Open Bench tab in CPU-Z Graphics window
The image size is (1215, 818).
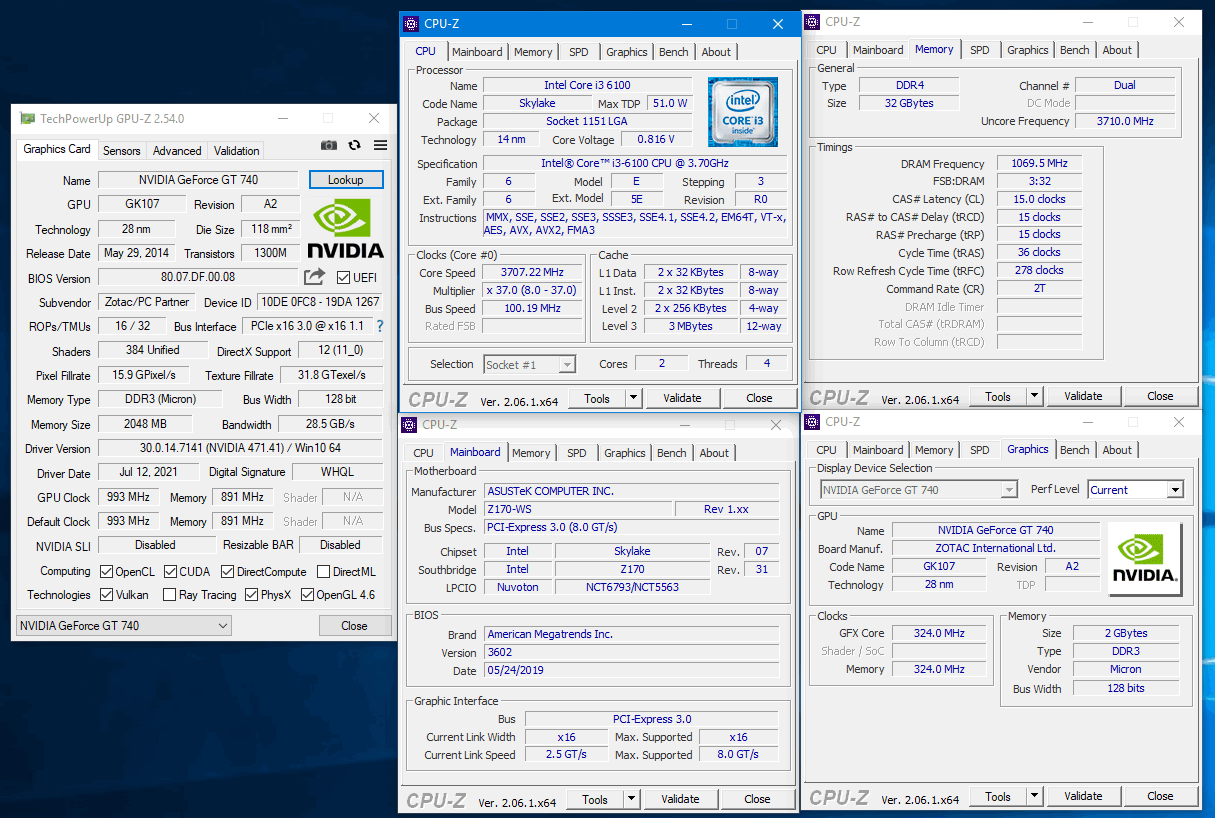coord(1075,450)
